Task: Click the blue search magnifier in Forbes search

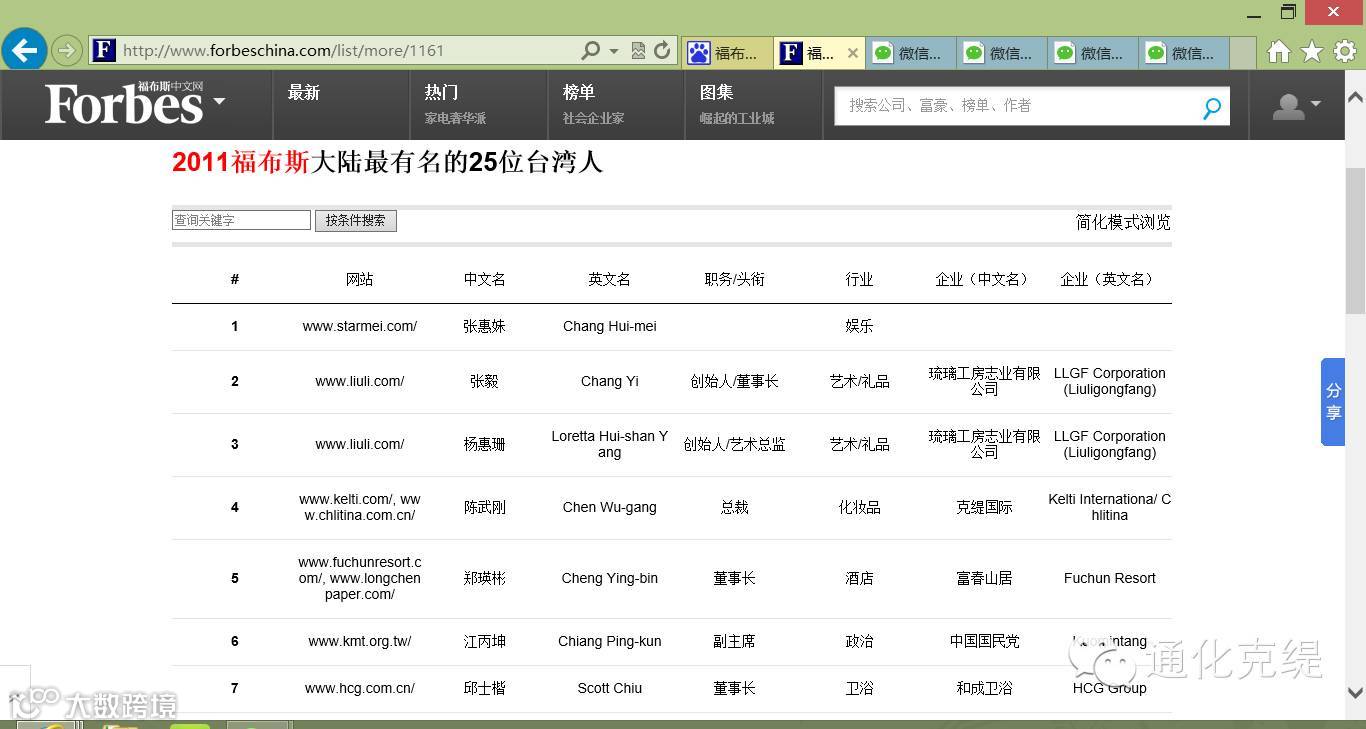Action: [1212, 107]
